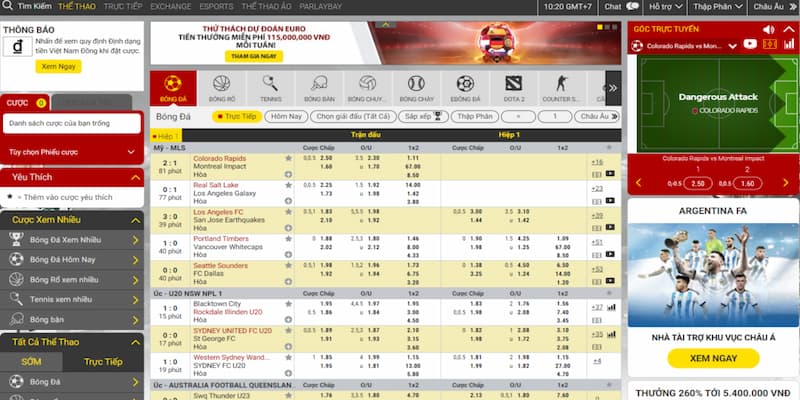This screenshot has height=400, width=800.
Task: Select the Counter Strike esports icon
Action: [562, 88]
